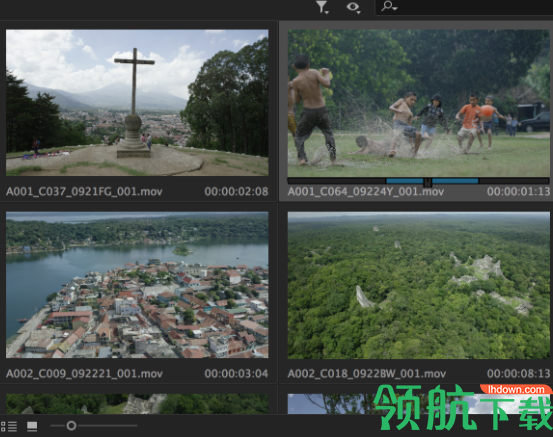Click filename A002_C018_0922BW_001.mov

(x=367, y=374)
